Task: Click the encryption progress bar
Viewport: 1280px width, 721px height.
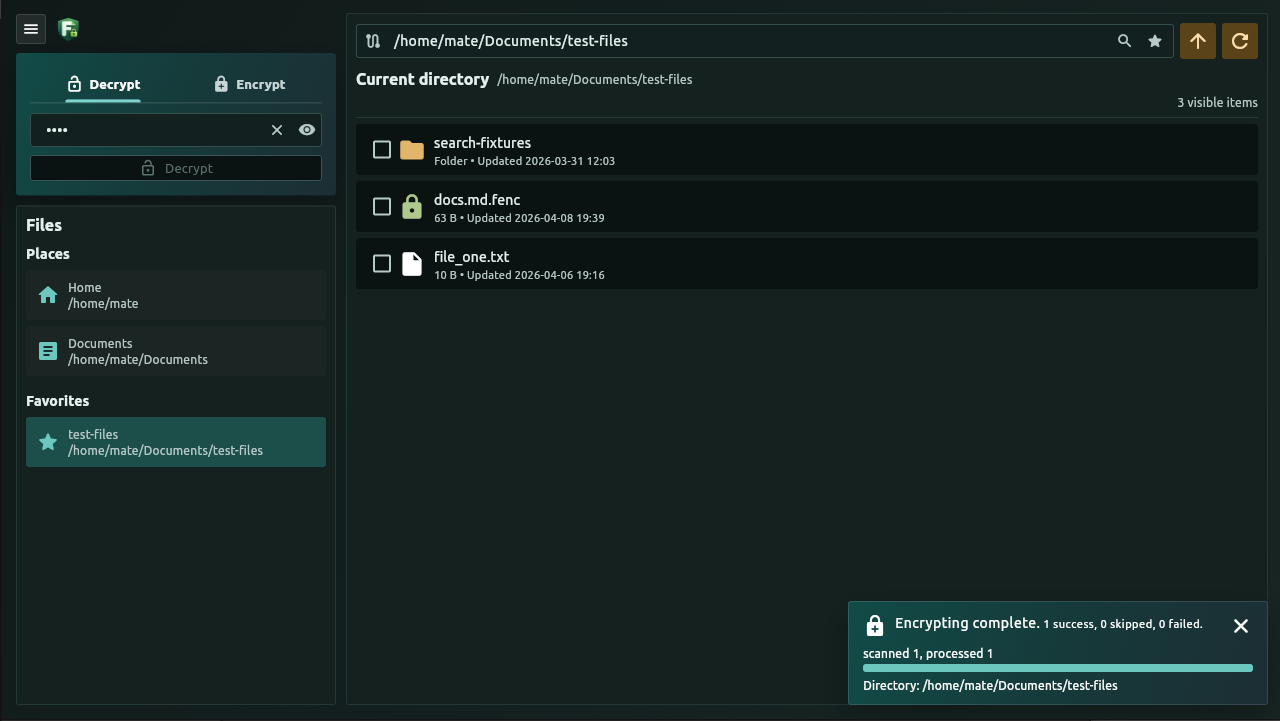Action: click(1058, 668)
